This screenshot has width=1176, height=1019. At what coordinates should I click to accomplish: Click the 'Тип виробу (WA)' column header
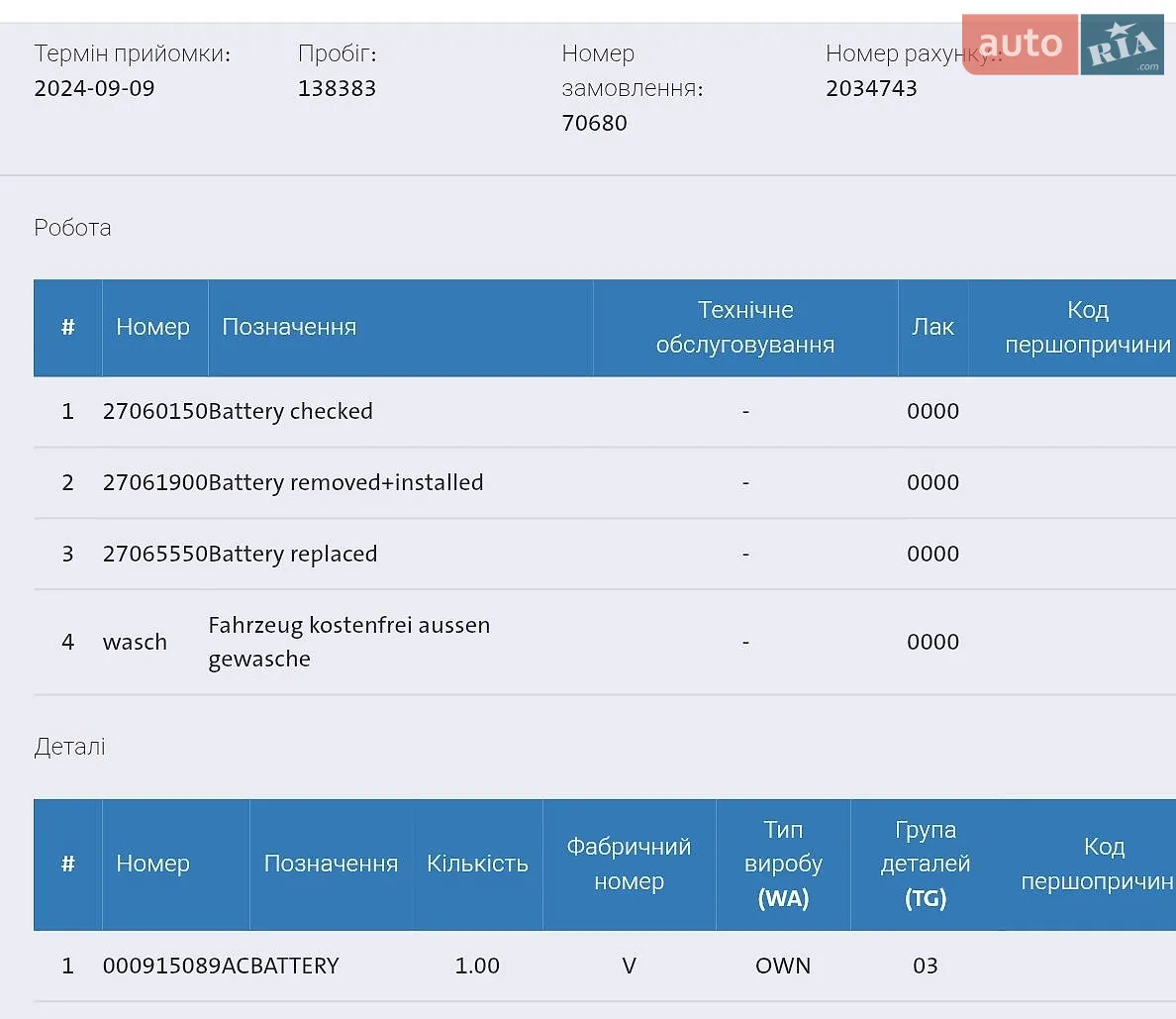784,864
